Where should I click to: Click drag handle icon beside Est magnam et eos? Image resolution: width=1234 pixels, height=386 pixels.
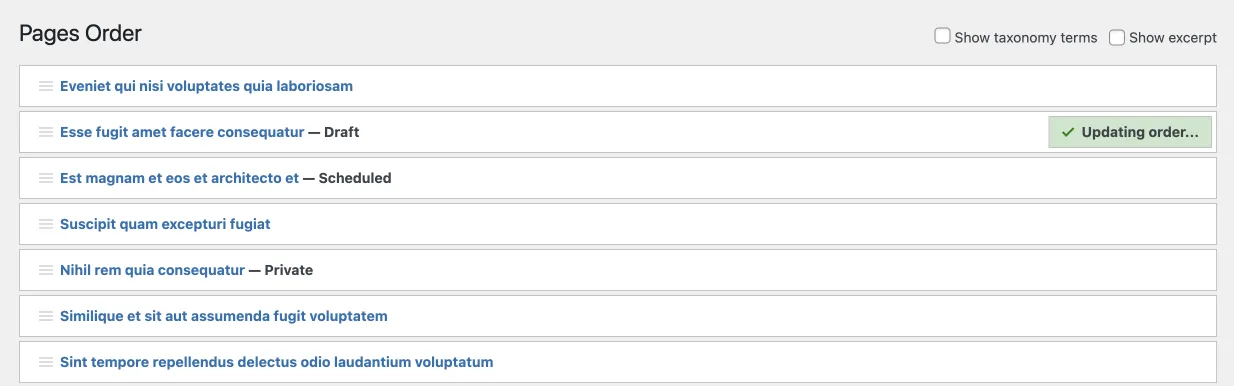[45, 178]
